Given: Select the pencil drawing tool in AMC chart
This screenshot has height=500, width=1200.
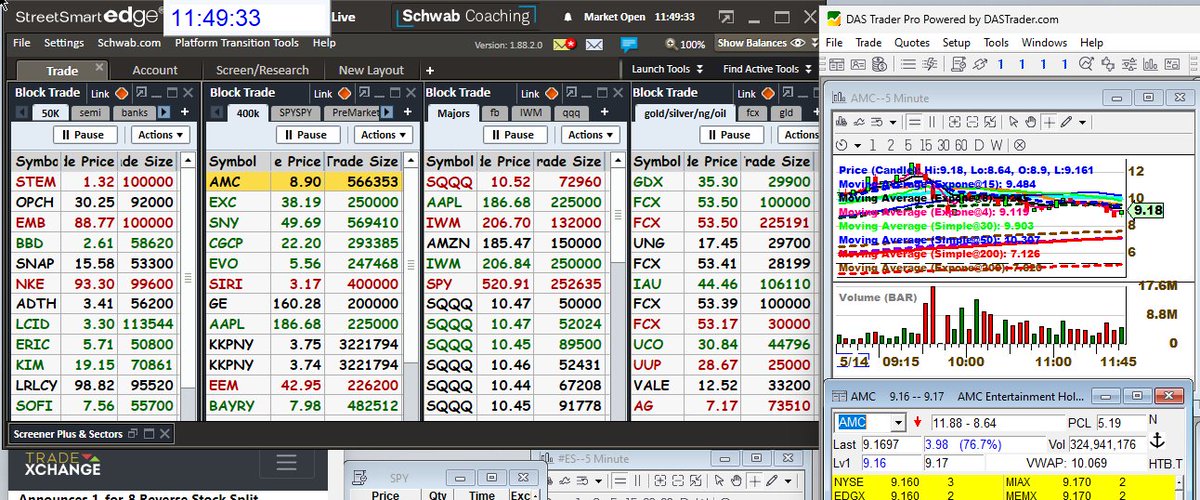Looking at the screenshot, I should [x=1066, y=122].
